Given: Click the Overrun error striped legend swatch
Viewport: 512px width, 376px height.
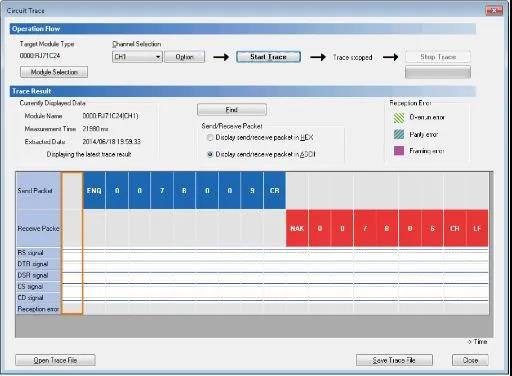Looking at the screenshot, I should coord(399,117).
